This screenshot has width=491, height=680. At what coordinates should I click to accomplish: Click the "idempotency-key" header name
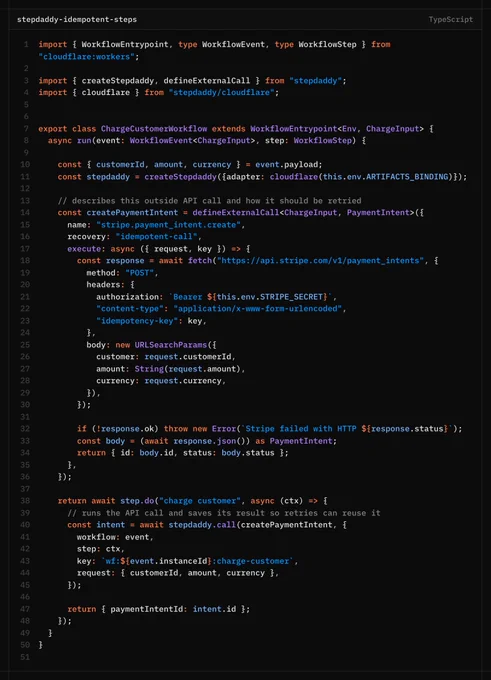137,321
